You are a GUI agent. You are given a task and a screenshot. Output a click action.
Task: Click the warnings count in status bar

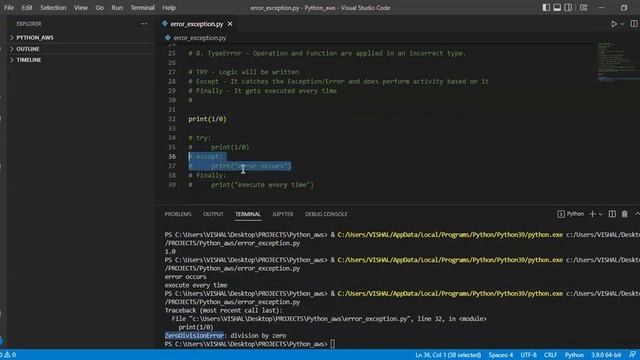pos(11,355)
